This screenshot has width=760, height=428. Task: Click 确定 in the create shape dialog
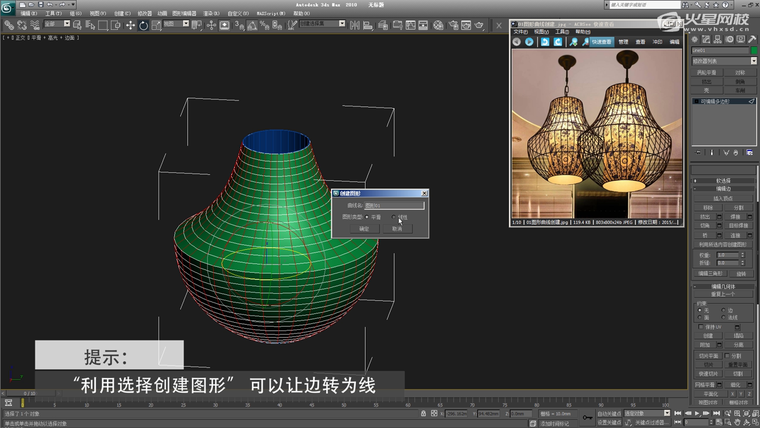364,228
